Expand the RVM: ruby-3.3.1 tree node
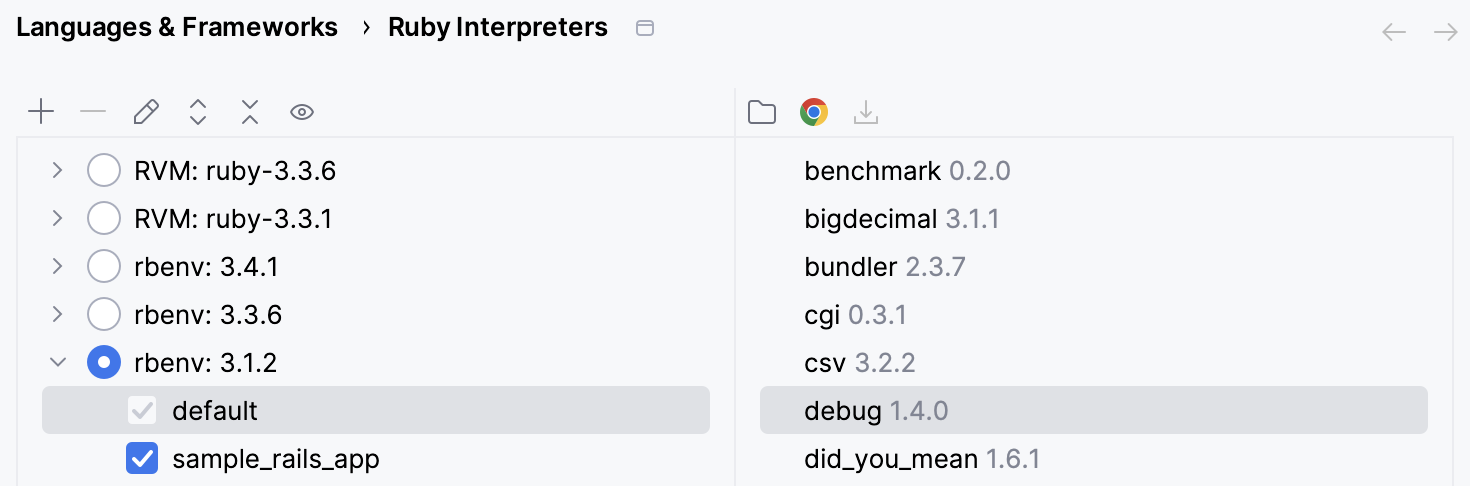Image resolution: width=1470 pixels, height=486 pixels. [x=57, y=219]
